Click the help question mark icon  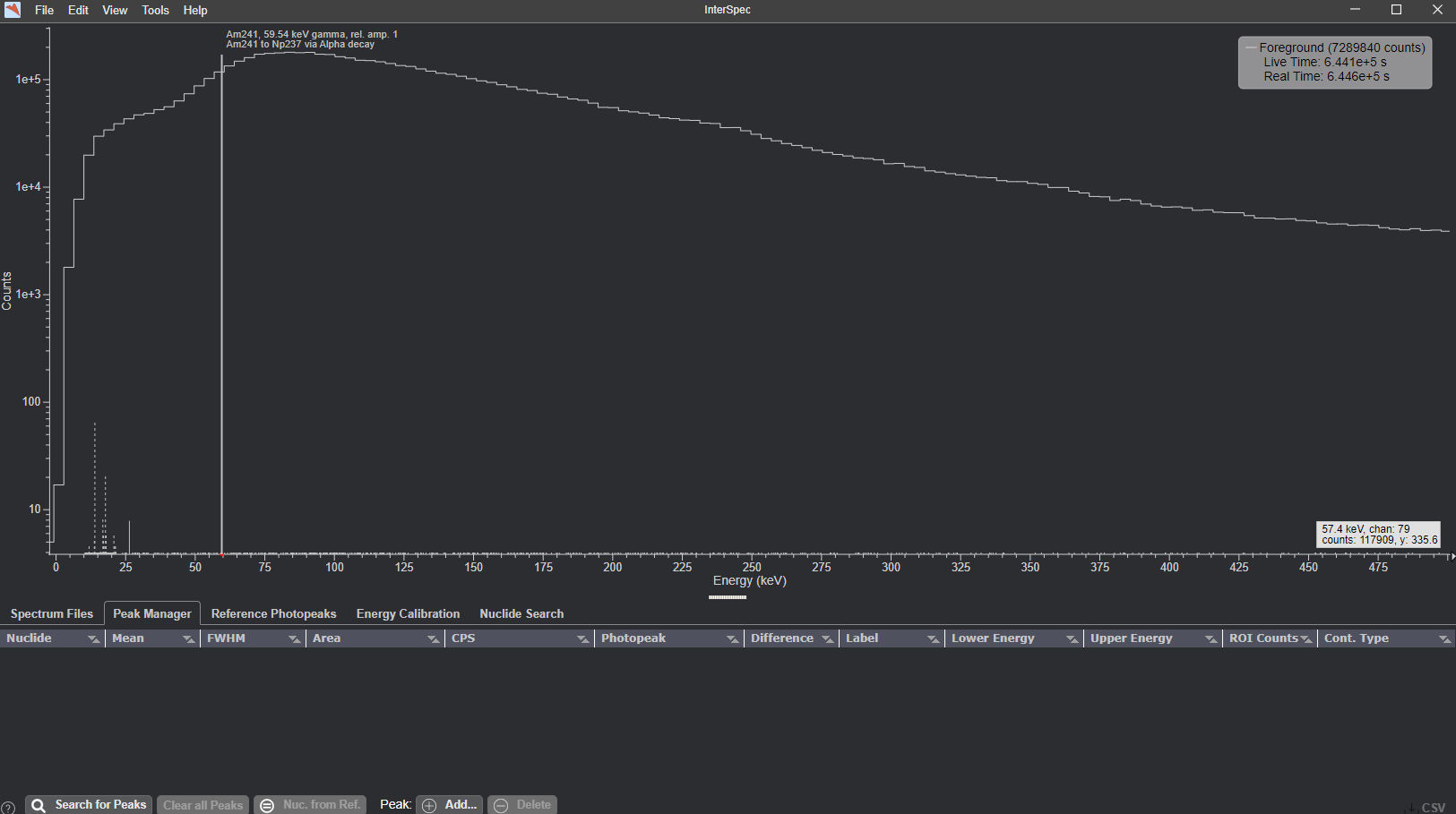[x=8, y=806]
